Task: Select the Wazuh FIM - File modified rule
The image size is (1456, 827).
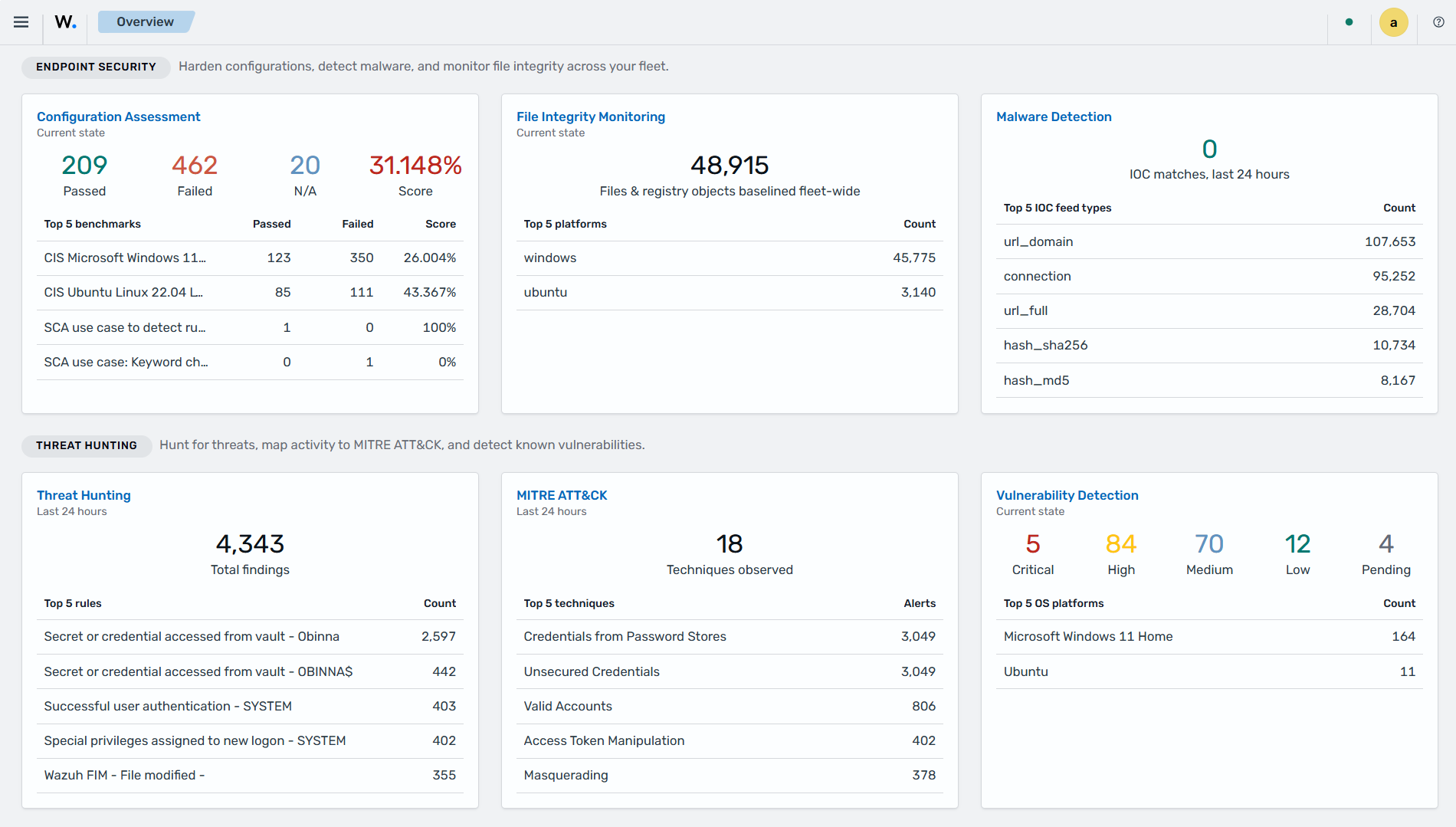Action: (x=250, y=776)
